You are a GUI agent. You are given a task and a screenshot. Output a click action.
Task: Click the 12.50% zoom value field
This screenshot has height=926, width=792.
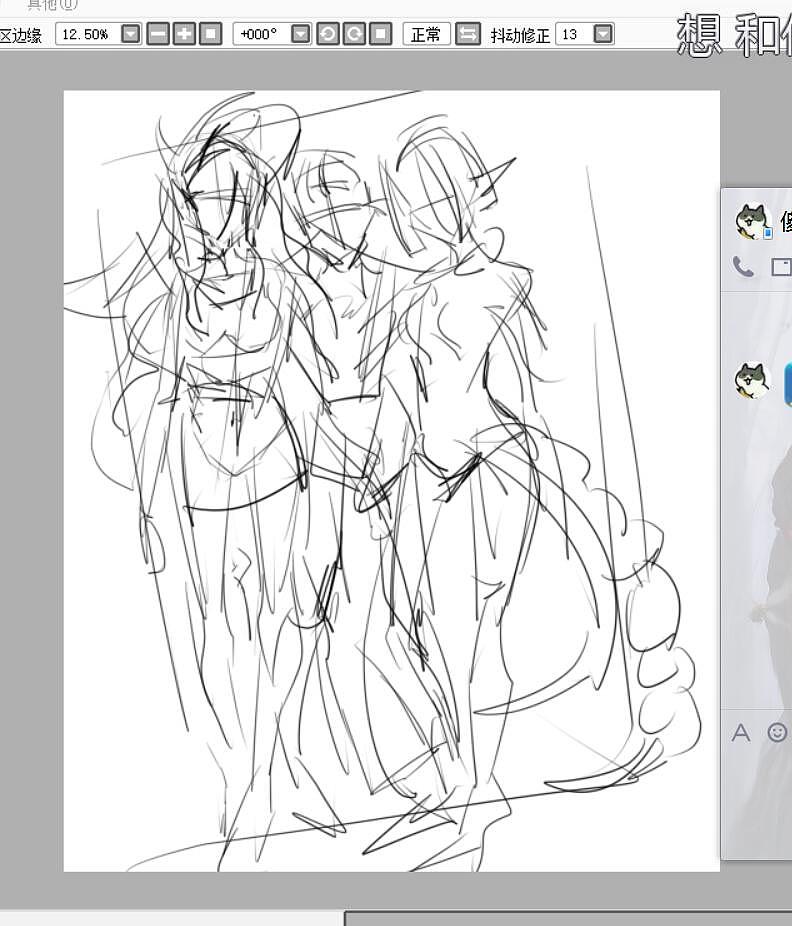(88, 34)
